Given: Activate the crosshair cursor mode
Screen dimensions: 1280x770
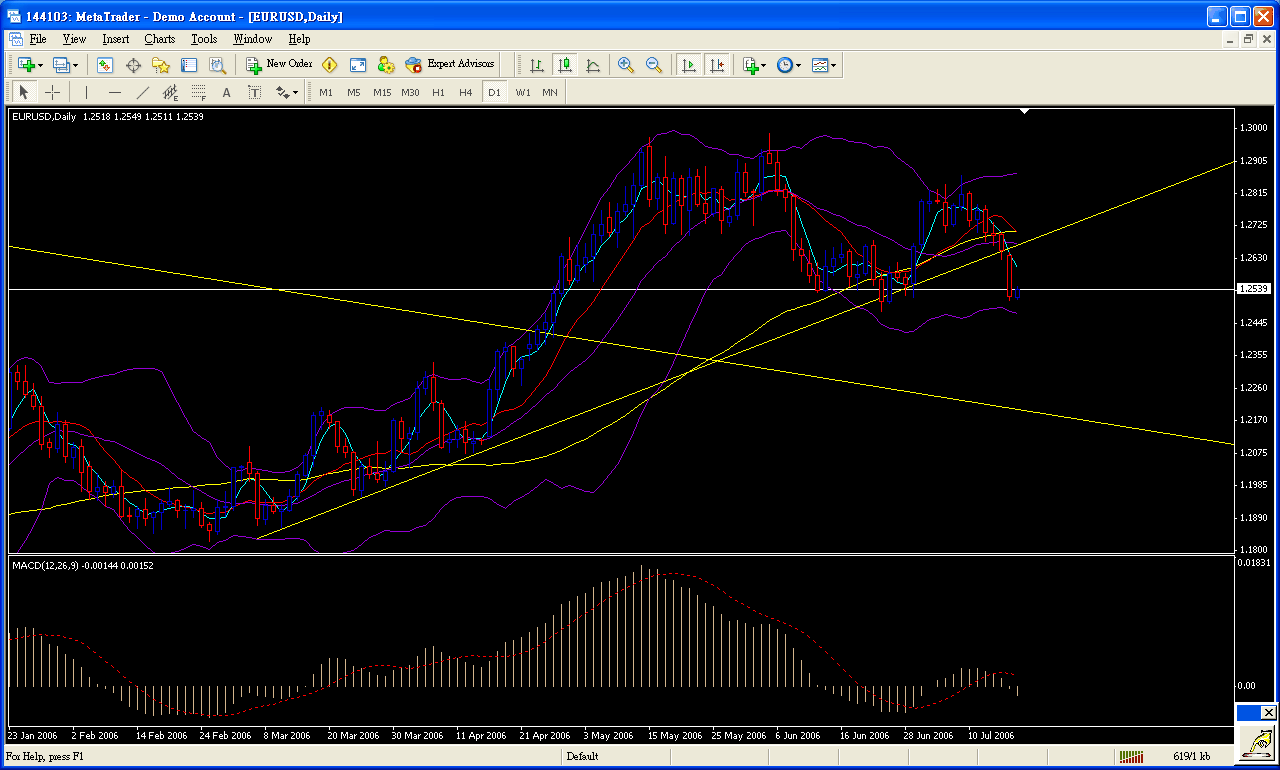Looking at the screenshot, I should (52, 93).
